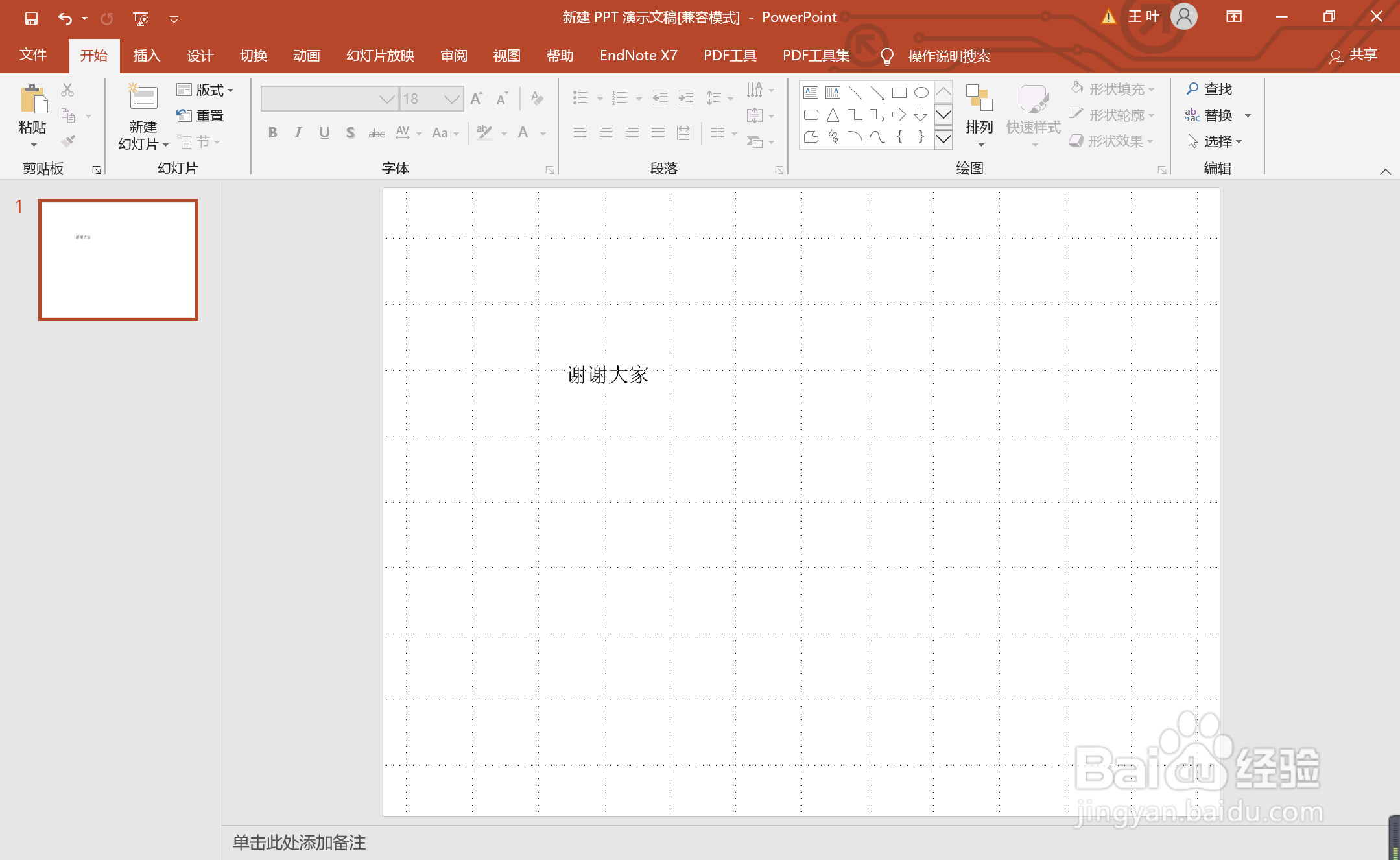The width and height of the screenshot is (1400, 860).
Task: Toggle bold formatting
Action: pos(272,132)
